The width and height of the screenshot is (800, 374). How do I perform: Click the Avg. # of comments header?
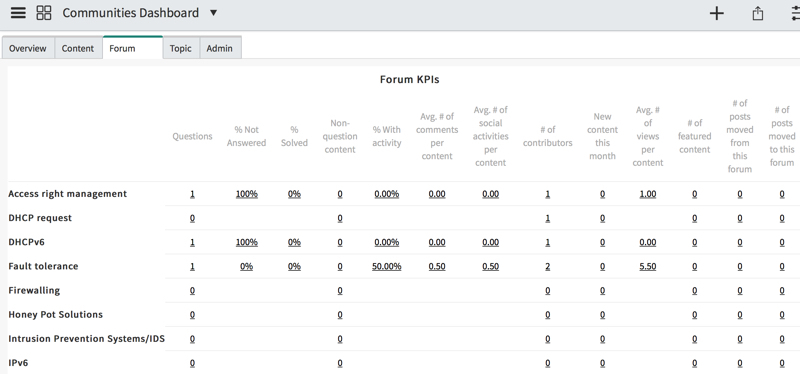coord(437,136)
